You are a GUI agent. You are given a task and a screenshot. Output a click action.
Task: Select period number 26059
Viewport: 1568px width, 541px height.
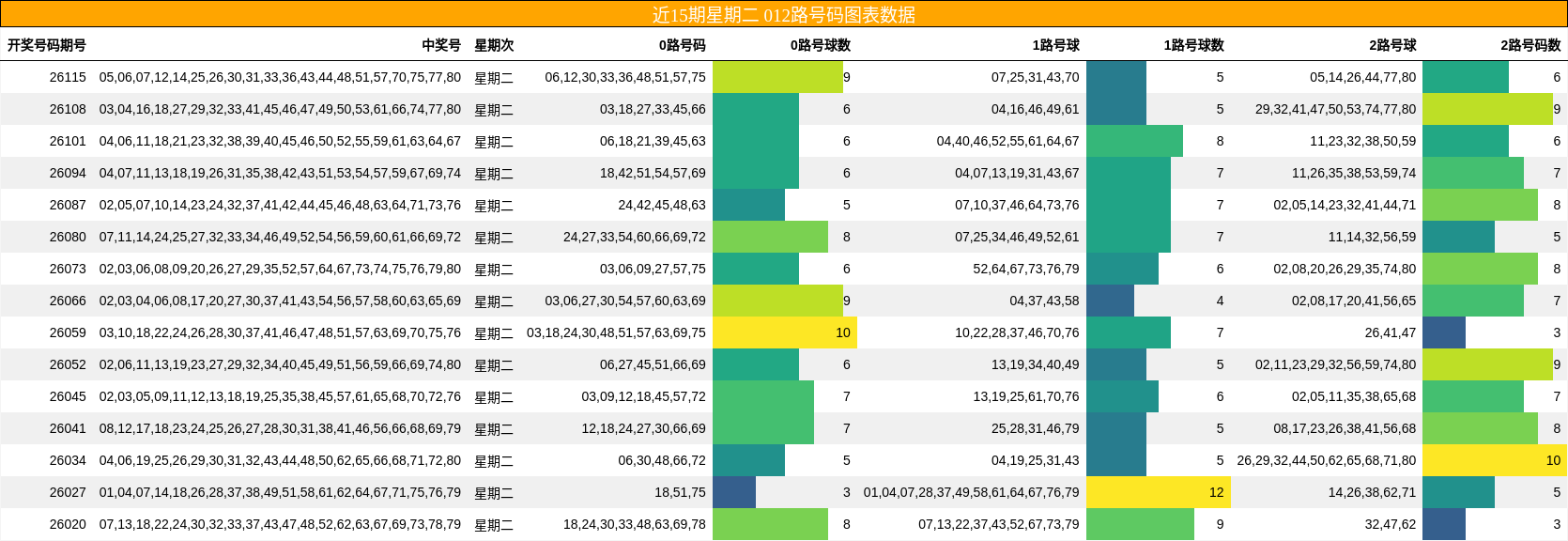click(x=68, y=332)
